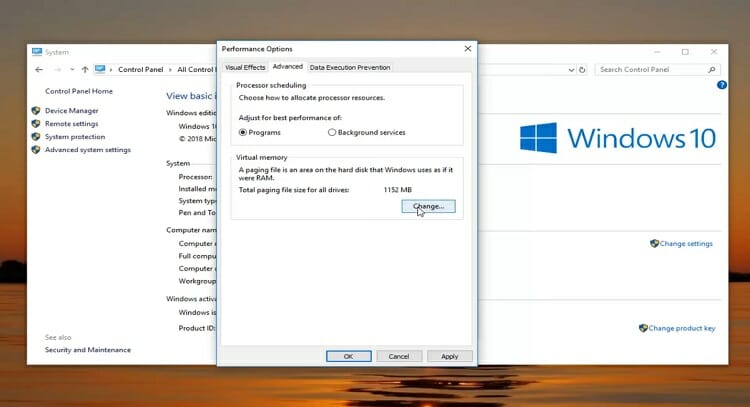The width and height of the screenshot is (750, 407).
Task: Click Control Panel breadcrumb in address bar
Action: [x=141, y=69]
